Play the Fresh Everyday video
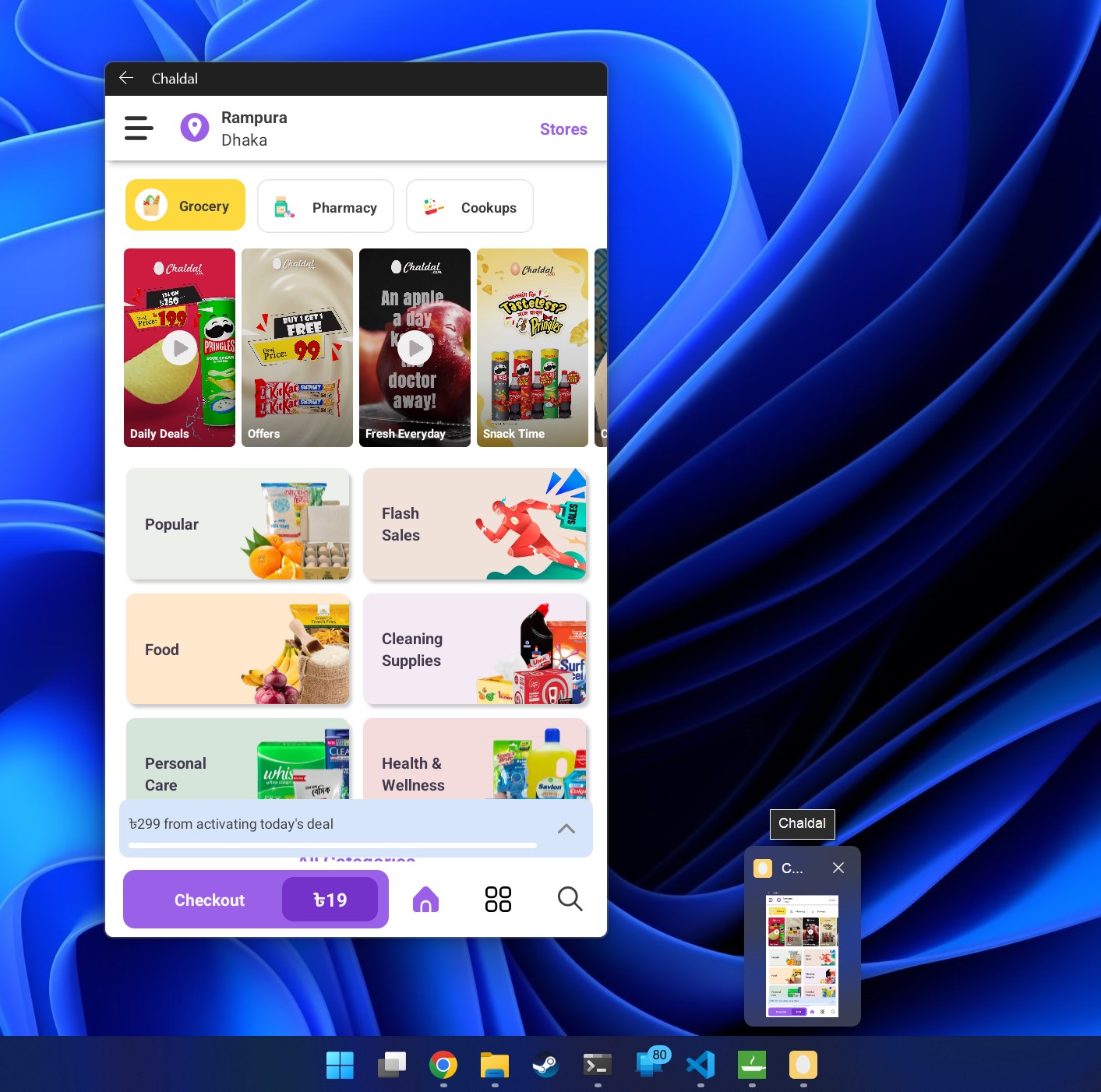This screenshot has height=1092, width=1101. 415,348
